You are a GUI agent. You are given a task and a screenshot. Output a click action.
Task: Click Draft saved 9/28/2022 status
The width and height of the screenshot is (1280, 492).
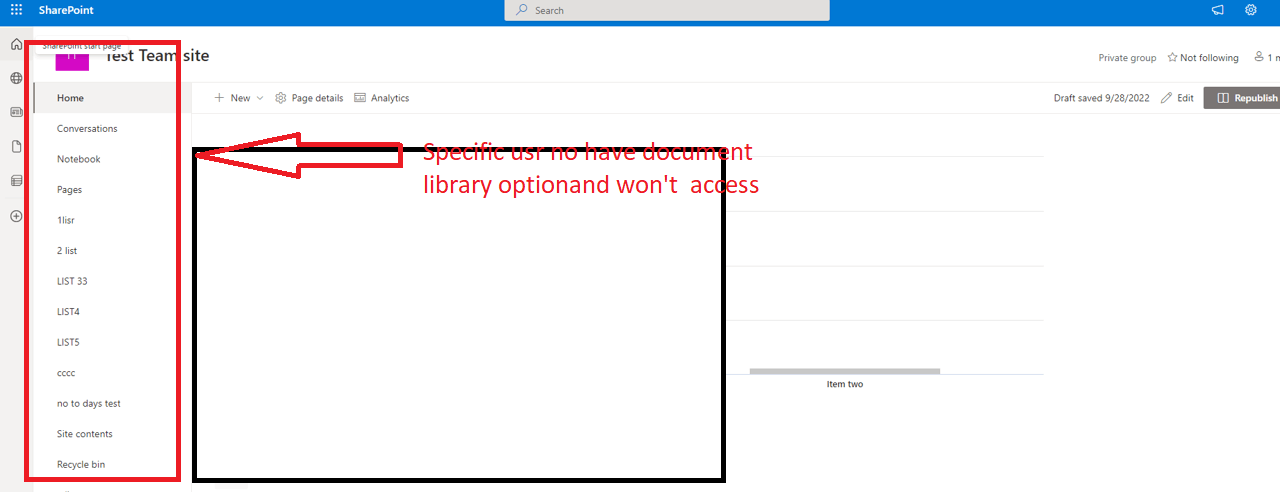coord(1102,98)
